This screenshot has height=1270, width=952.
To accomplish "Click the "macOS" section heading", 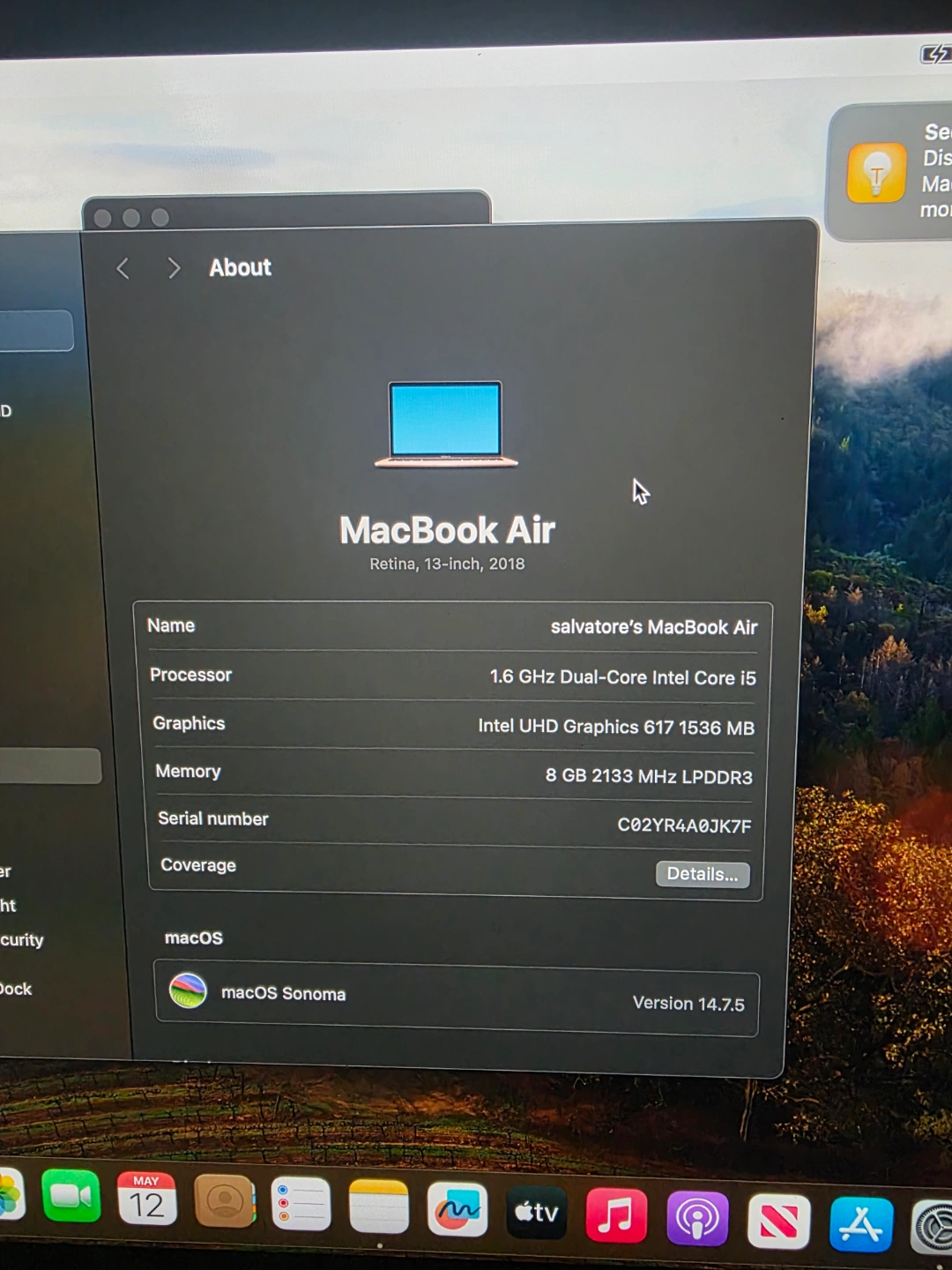I will pyautogui.click(x=194, y=938).
